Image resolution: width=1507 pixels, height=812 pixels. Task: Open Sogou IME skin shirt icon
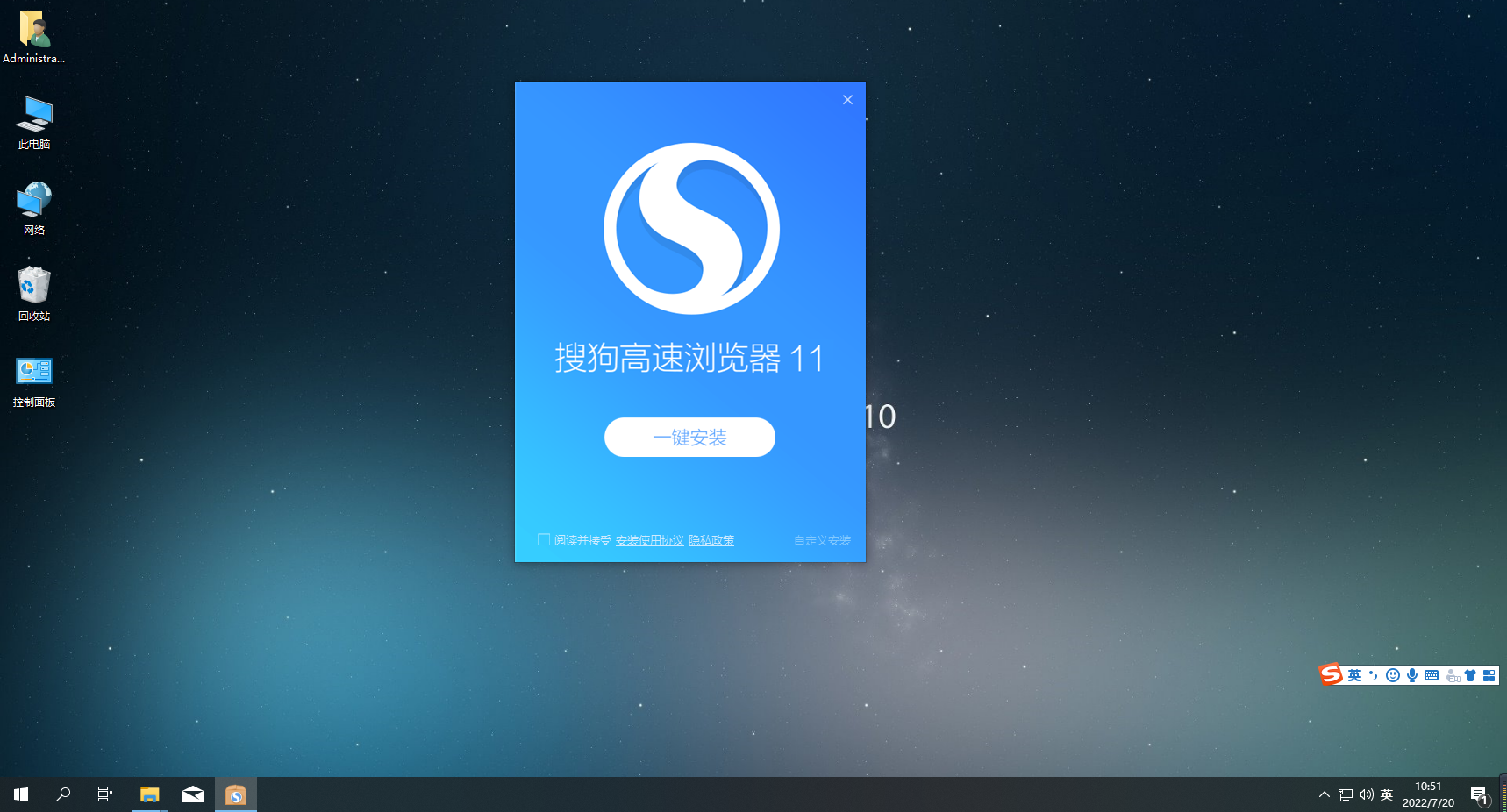(1470, 675)
